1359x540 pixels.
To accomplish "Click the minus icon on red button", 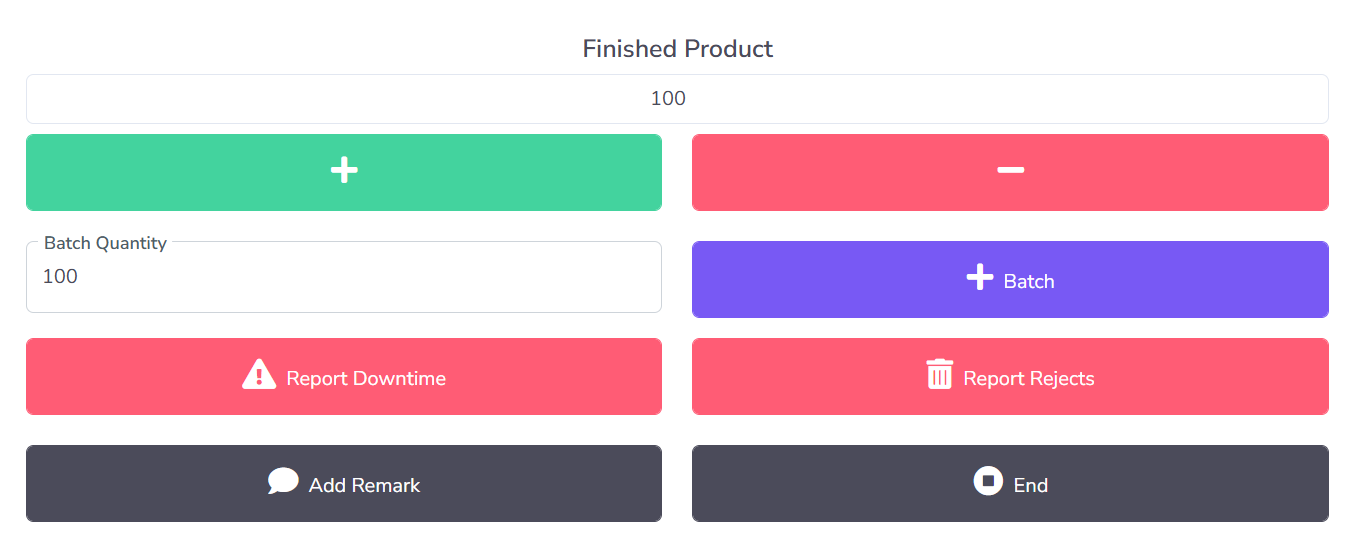I will [x=1010, y=171].
